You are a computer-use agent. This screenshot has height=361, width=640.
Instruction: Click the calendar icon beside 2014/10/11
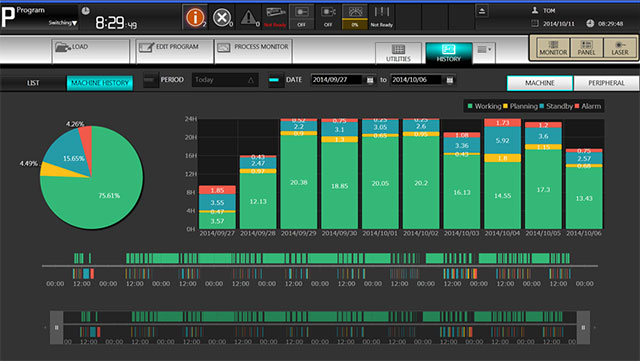pos(535,23)
